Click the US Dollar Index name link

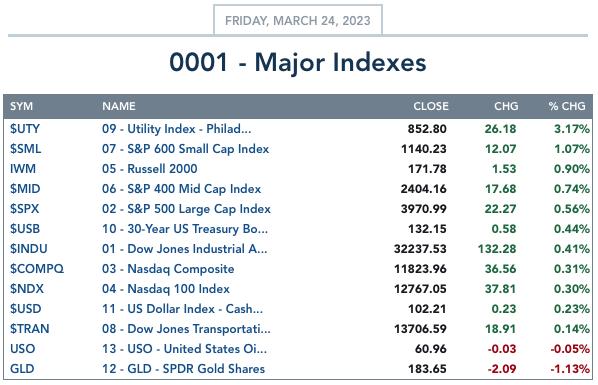pos(182,309)
